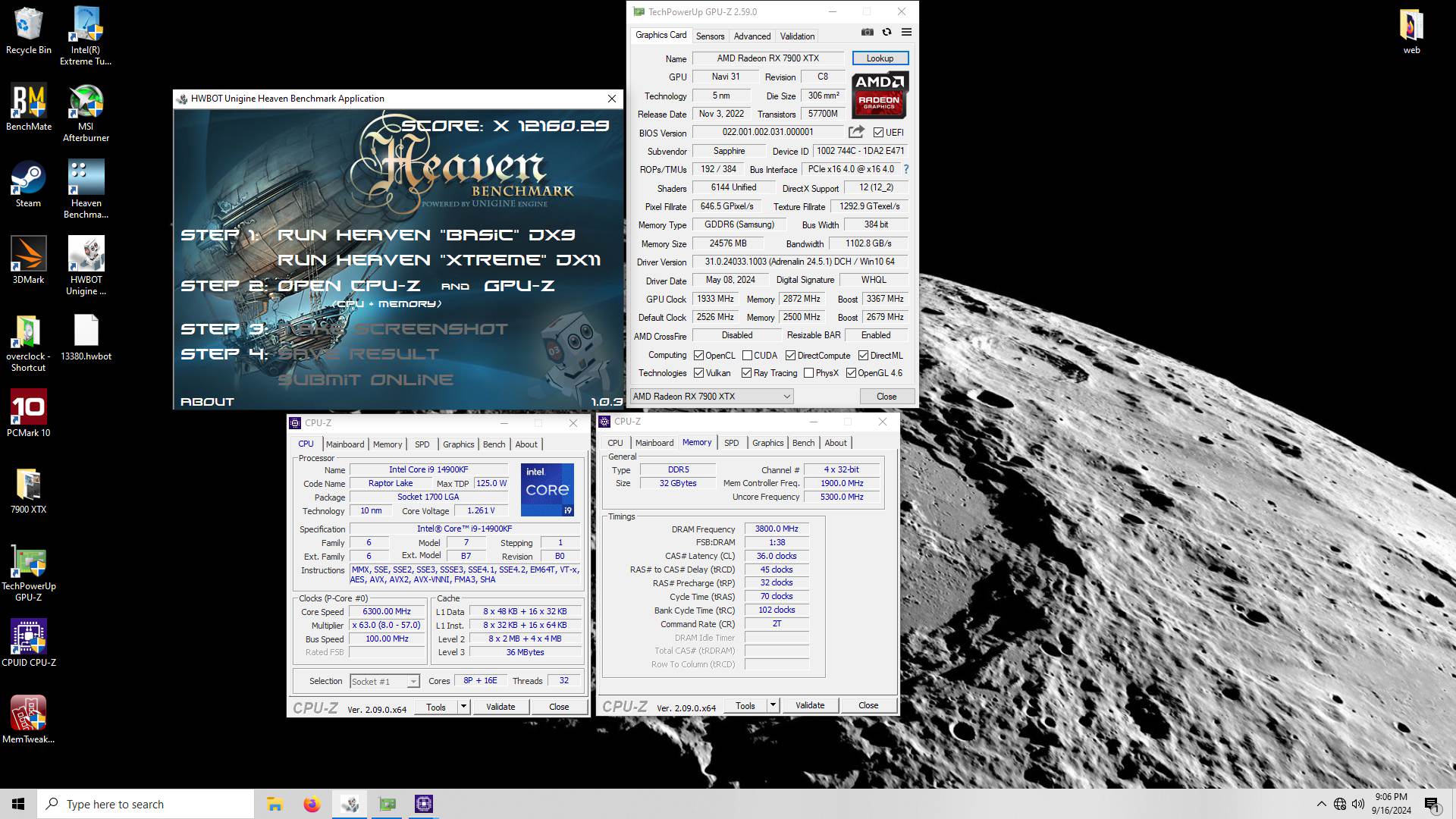The image size is (1456, 819).
Task: Launch 3DMark desktop icon
Action: 28,261
